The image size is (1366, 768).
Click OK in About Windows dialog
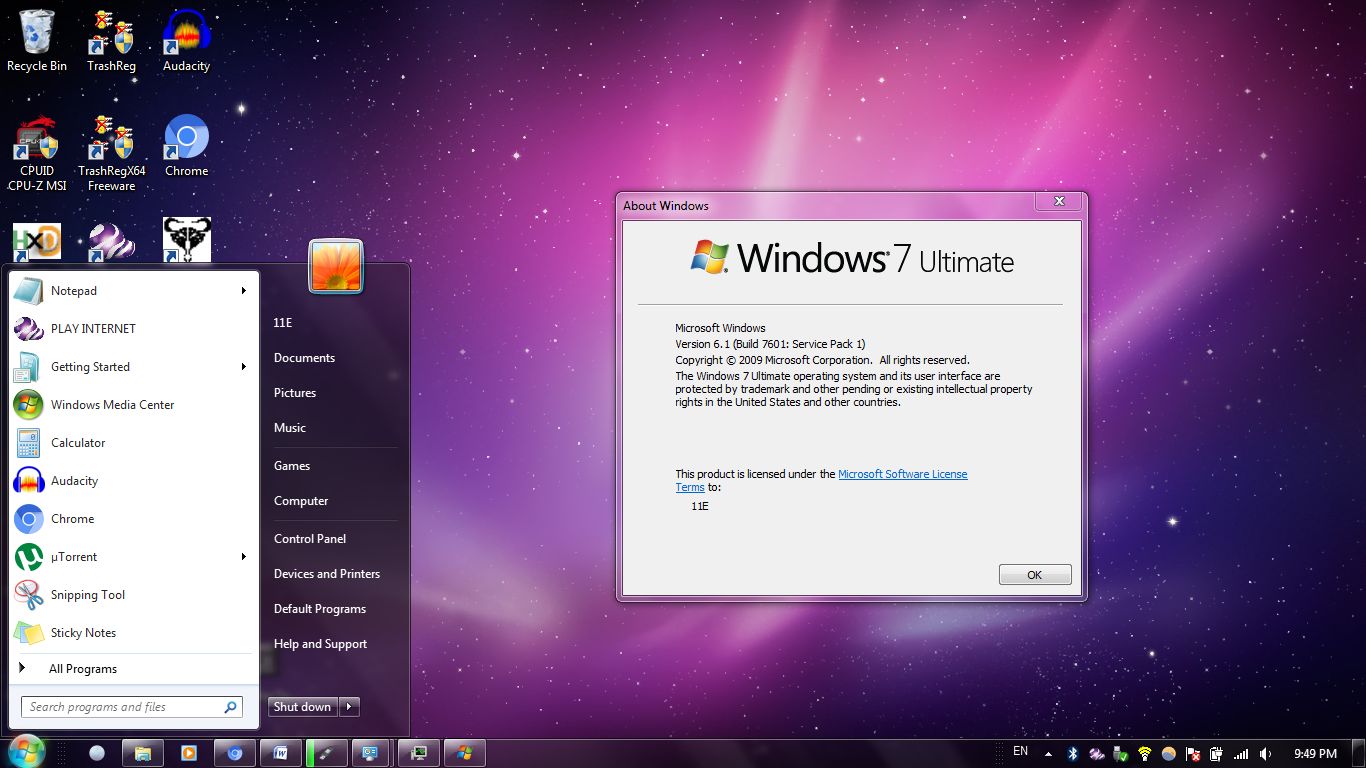coord(1035,575)
